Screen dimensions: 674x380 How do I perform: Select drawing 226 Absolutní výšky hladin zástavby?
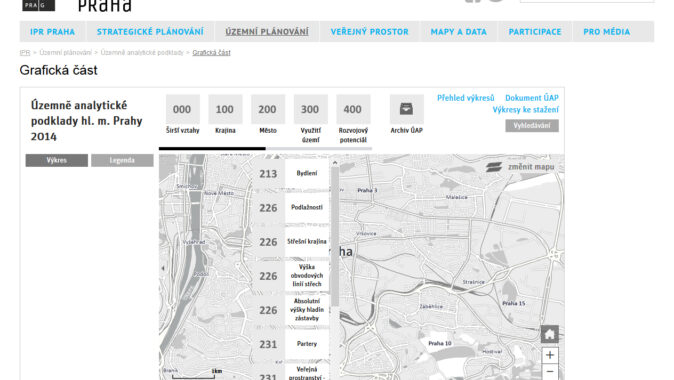(290, 310)
